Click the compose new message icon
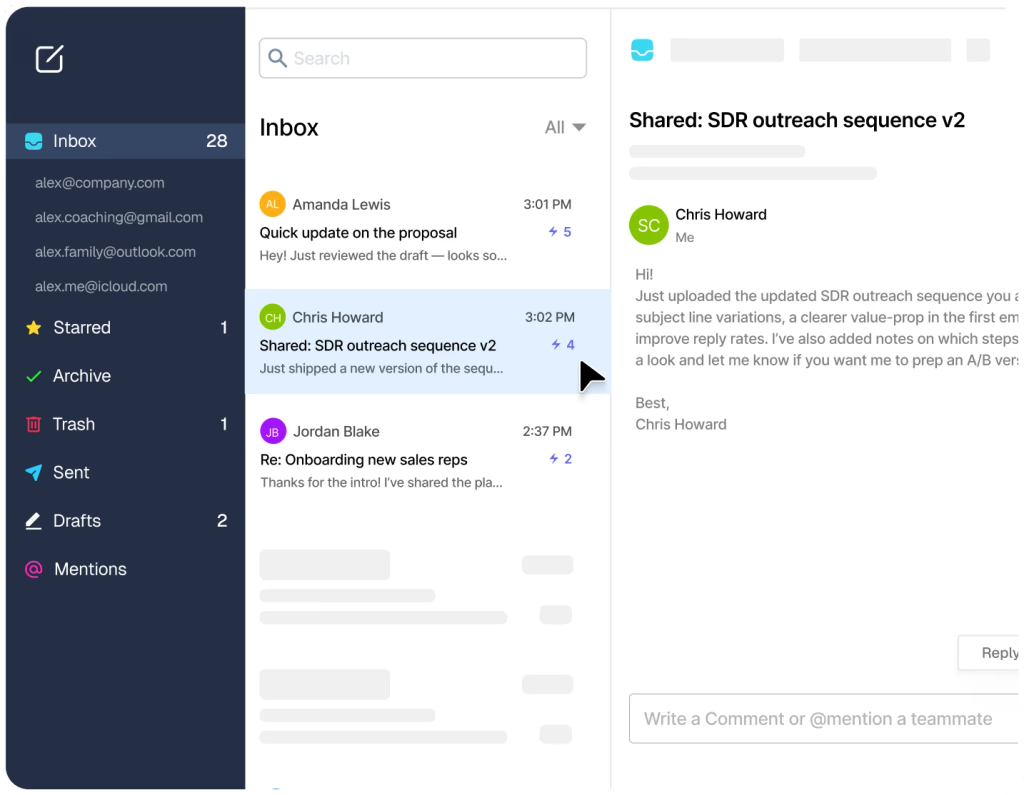Image resolution: width=1024 pixels, height=795 pixels. click(x=49, y=59)
